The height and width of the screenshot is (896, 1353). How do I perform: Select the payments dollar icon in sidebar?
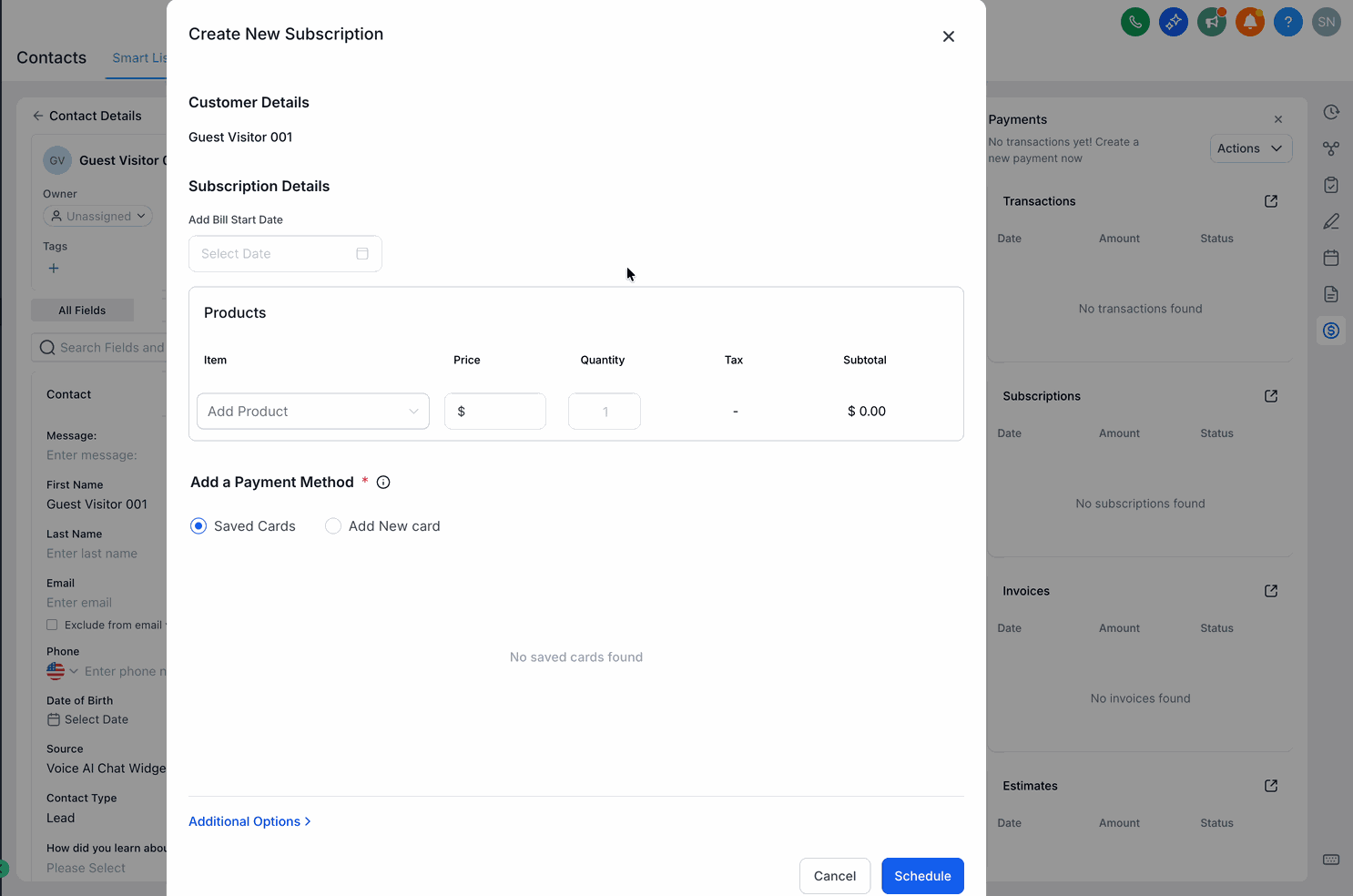tap(1331, 331)
